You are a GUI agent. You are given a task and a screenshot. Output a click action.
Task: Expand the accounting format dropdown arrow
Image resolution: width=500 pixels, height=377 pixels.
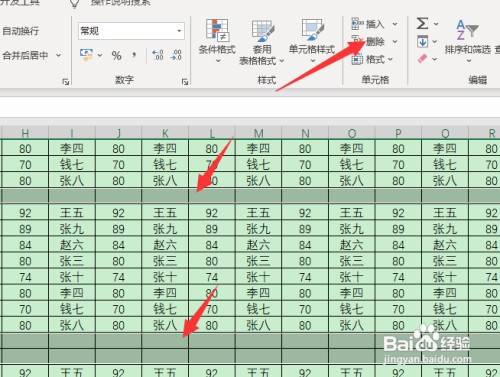(x=99, y=55)
